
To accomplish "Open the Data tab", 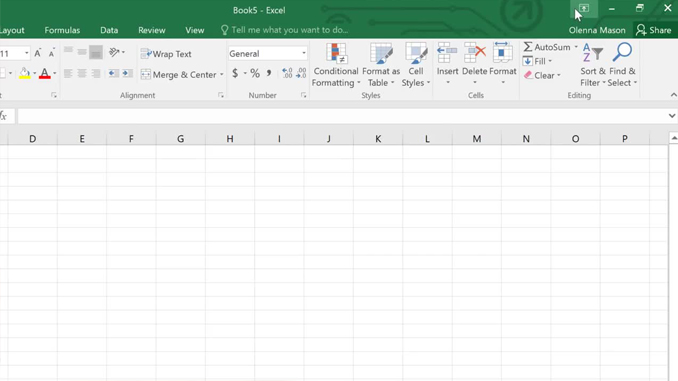I will pyautogui.click(x=109, y=30).
